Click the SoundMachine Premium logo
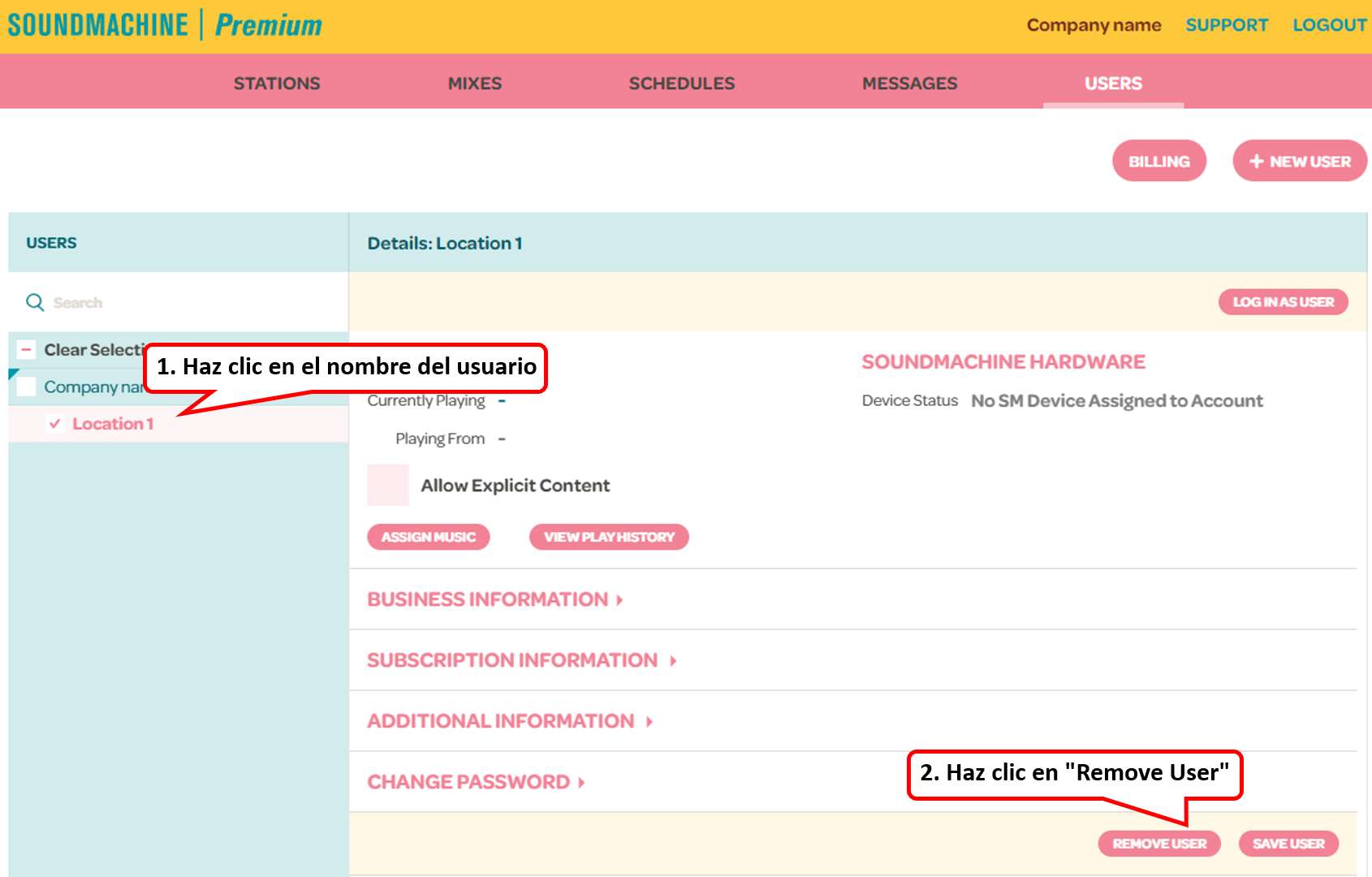 pyautogui.click(x=165, y=25)
